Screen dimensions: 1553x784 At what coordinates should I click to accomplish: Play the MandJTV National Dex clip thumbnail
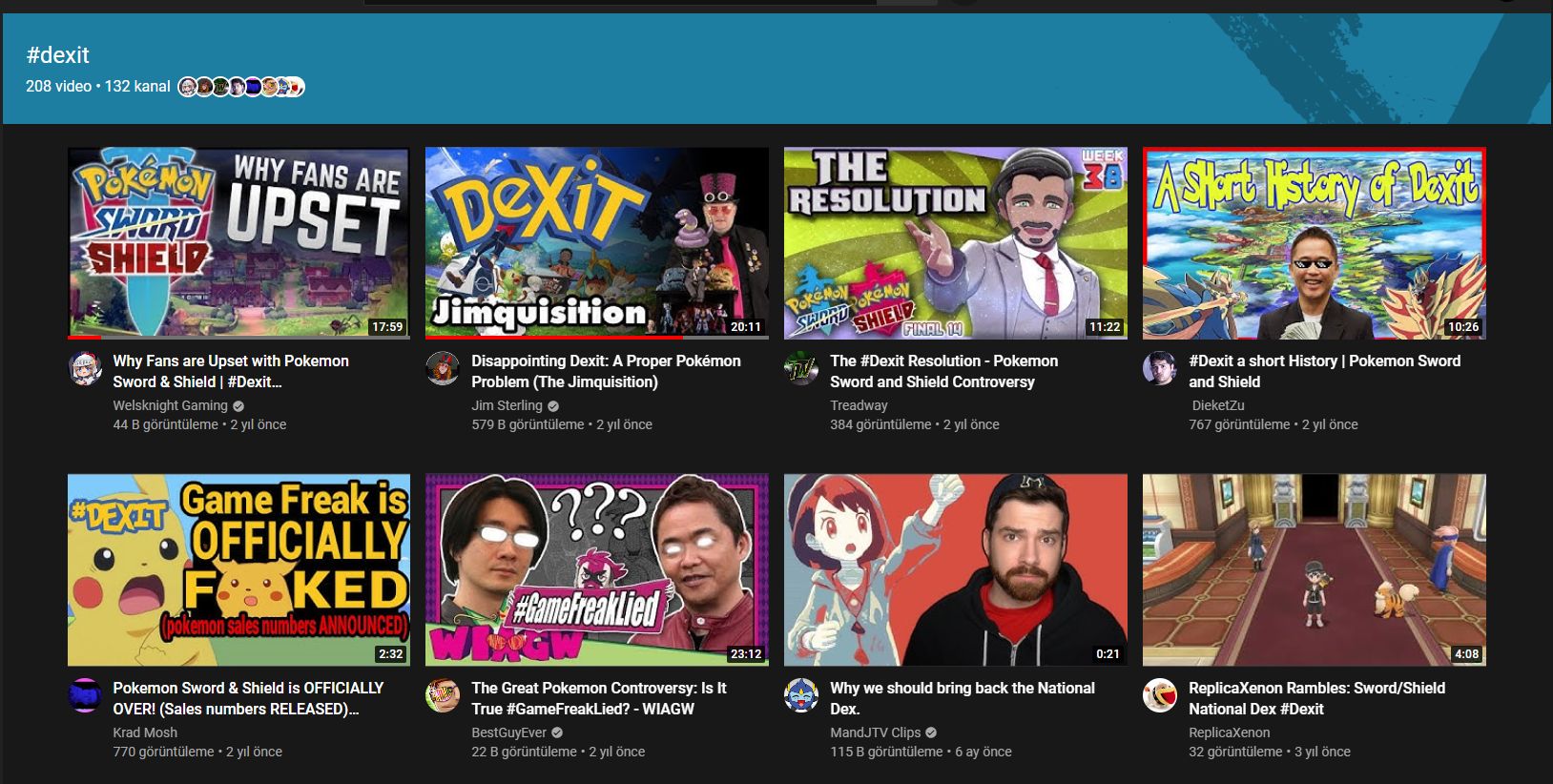(956, 569)
